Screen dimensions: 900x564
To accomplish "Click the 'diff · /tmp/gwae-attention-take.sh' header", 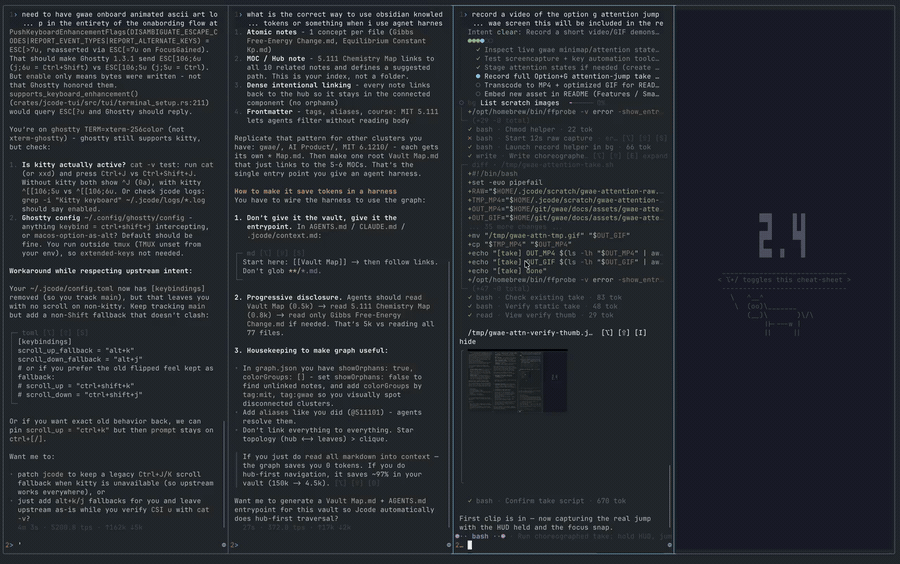I will 542,165.
